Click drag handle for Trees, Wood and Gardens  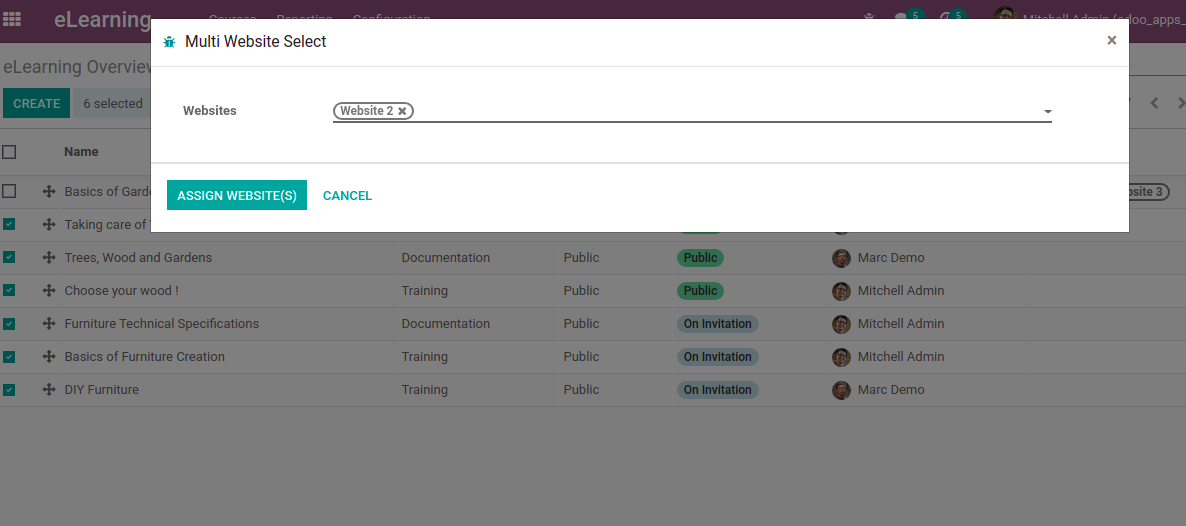pyautogui.click(x=48, y=258)
